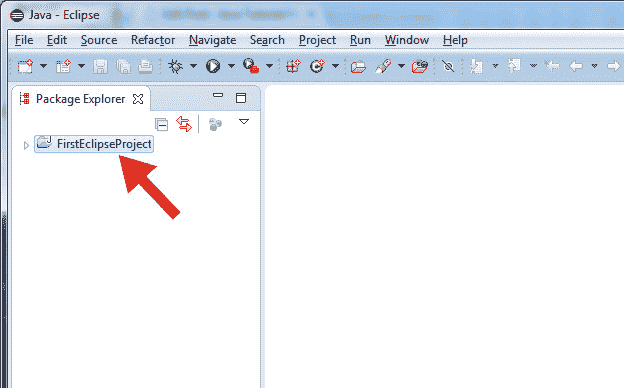Open the Debug configurations dropdown arrow

[193, 66]
